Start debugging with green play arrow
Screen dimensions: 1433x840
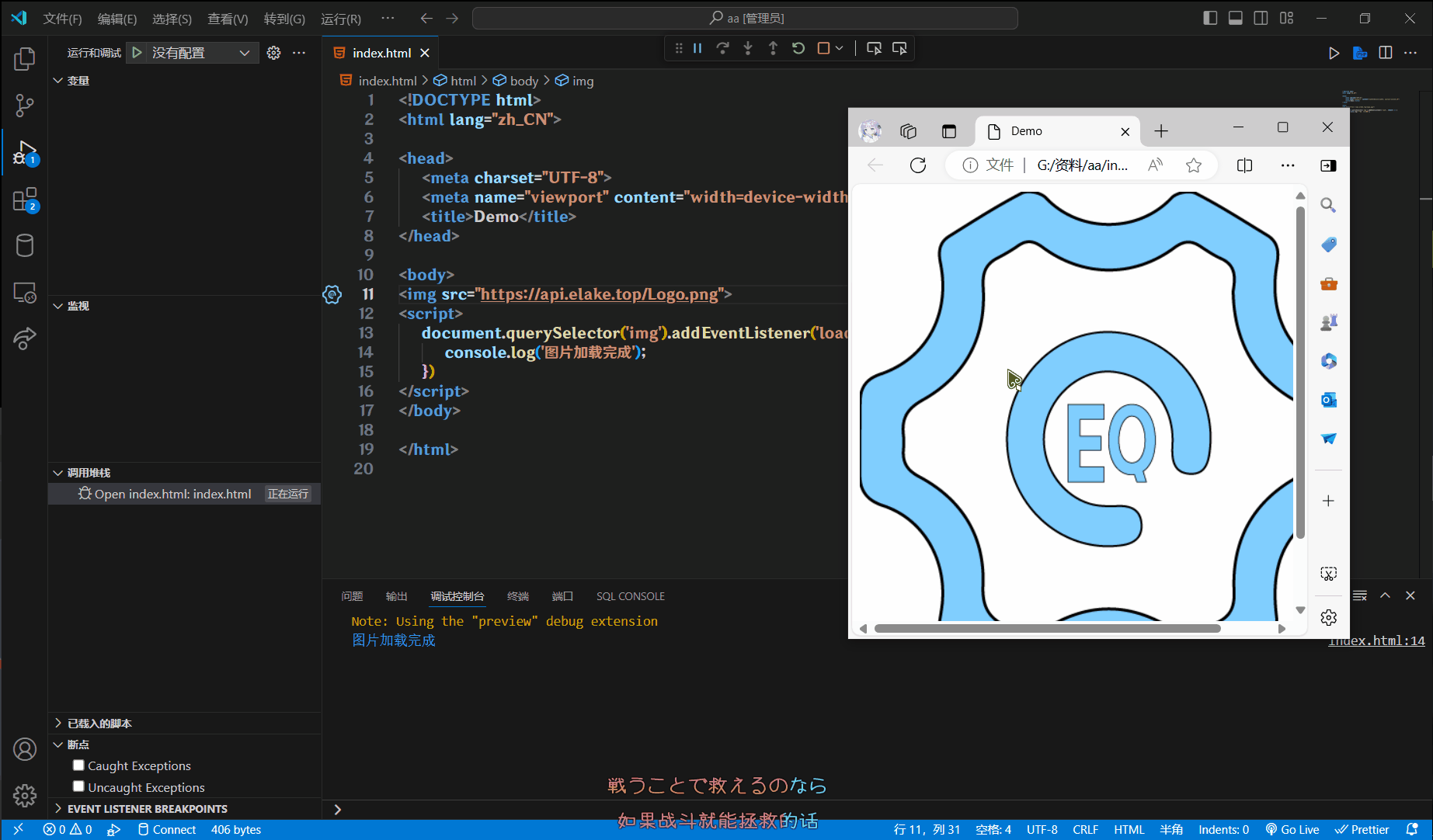coord(137,53)
